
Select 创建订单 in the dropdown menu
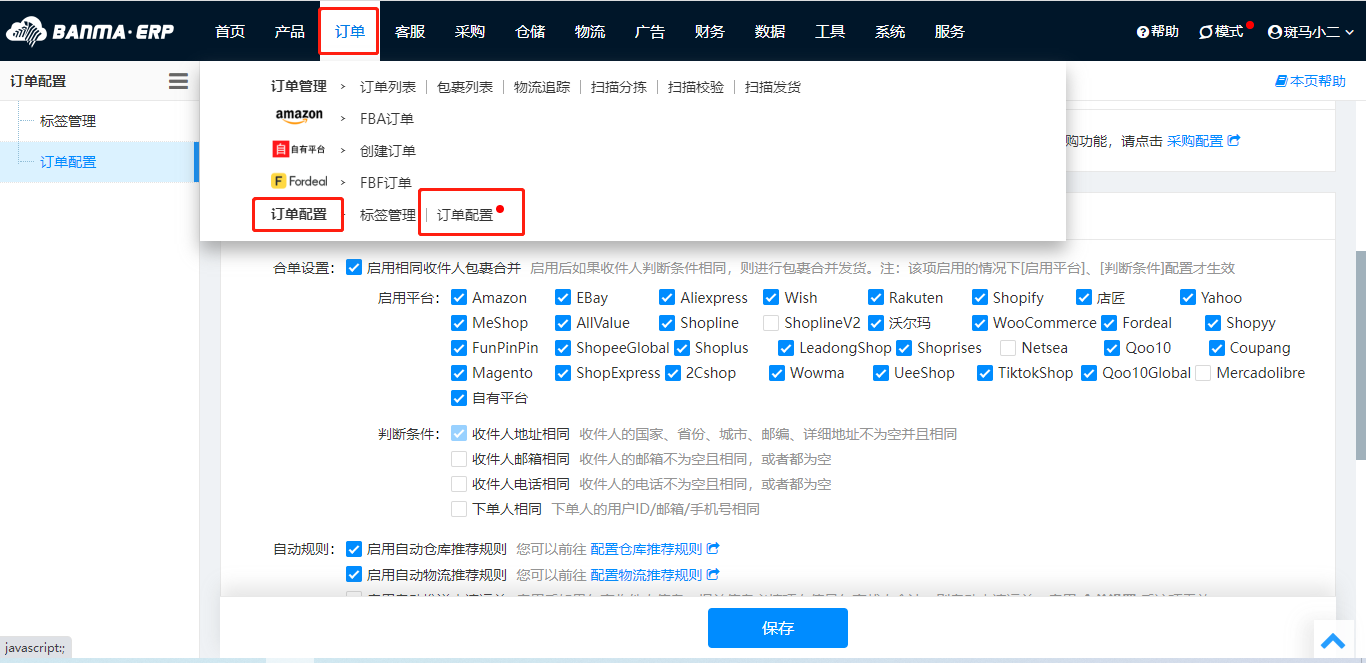[388, 151]
